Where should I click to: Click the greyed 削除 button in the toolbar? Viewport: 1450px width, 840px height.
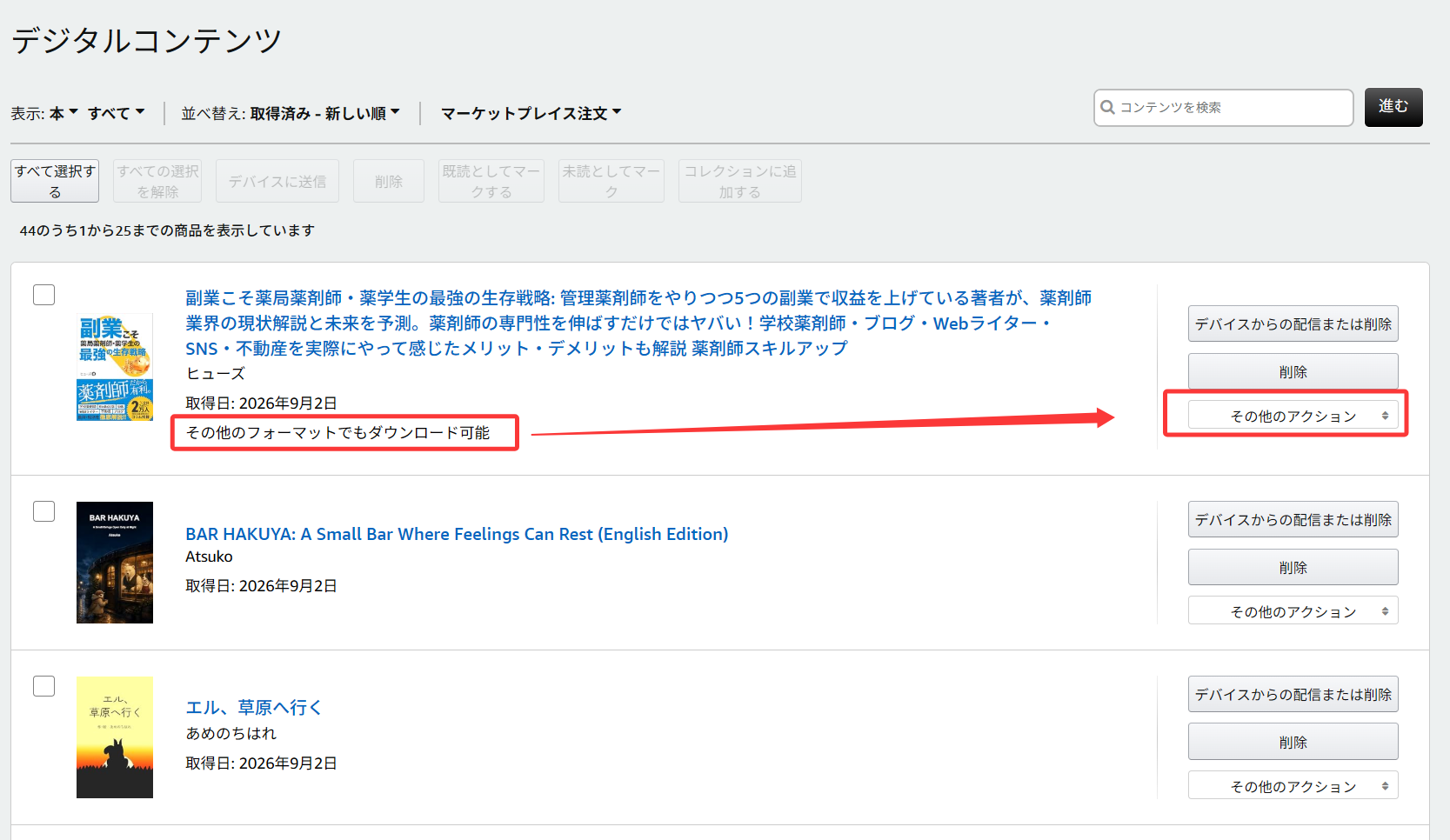tap(389, 181)
